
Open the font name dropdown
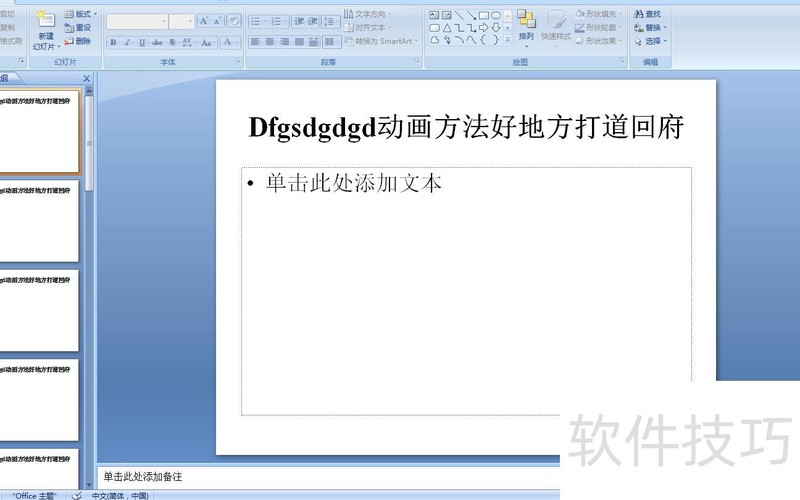(x=163, y=21)
